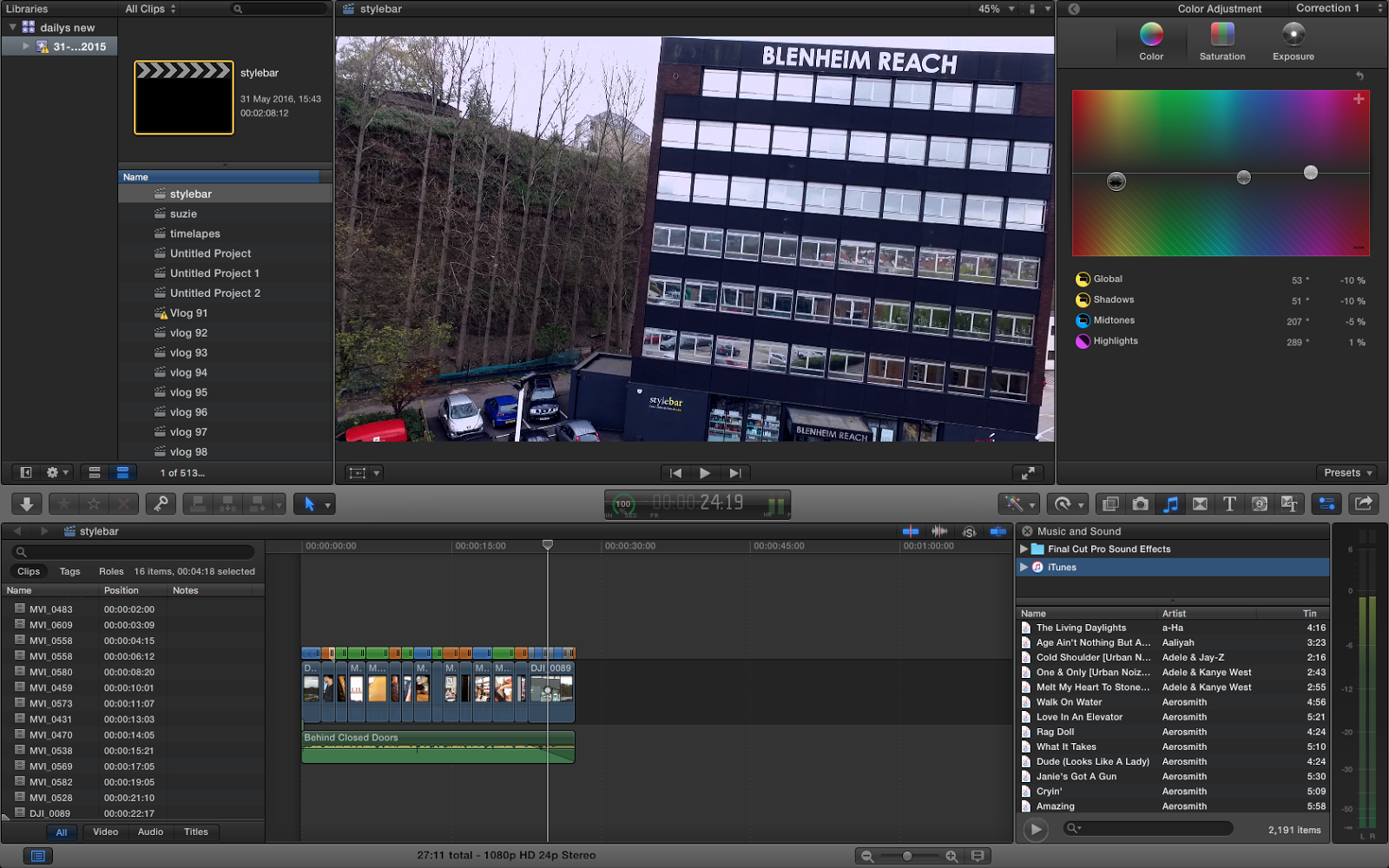Show the Effects browser
The image size is (1389, 868).
coord(1110,504)
